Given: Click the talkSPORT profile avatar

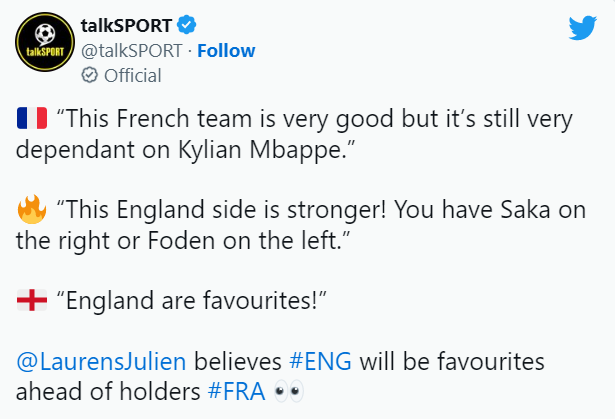Looking at the screenshot, I should click(x=45, y=42).
